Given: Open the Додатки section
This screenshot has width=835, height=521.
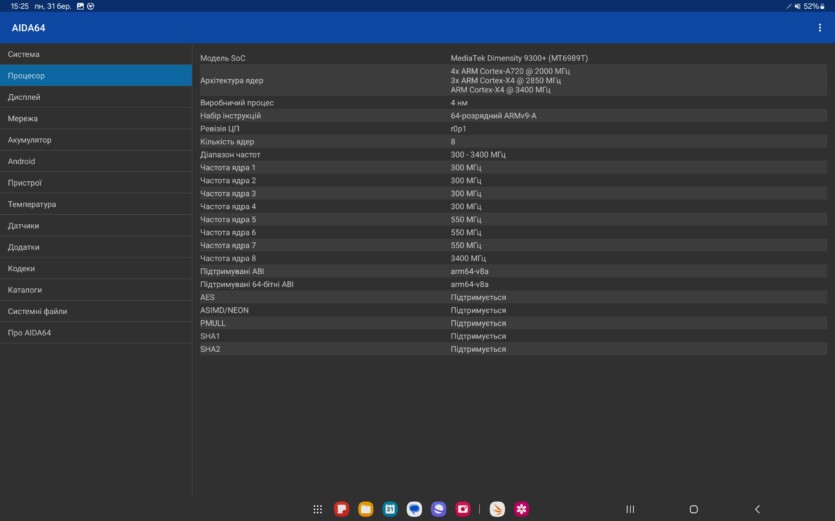Looking at the screenshot, I should coord(96,247).
